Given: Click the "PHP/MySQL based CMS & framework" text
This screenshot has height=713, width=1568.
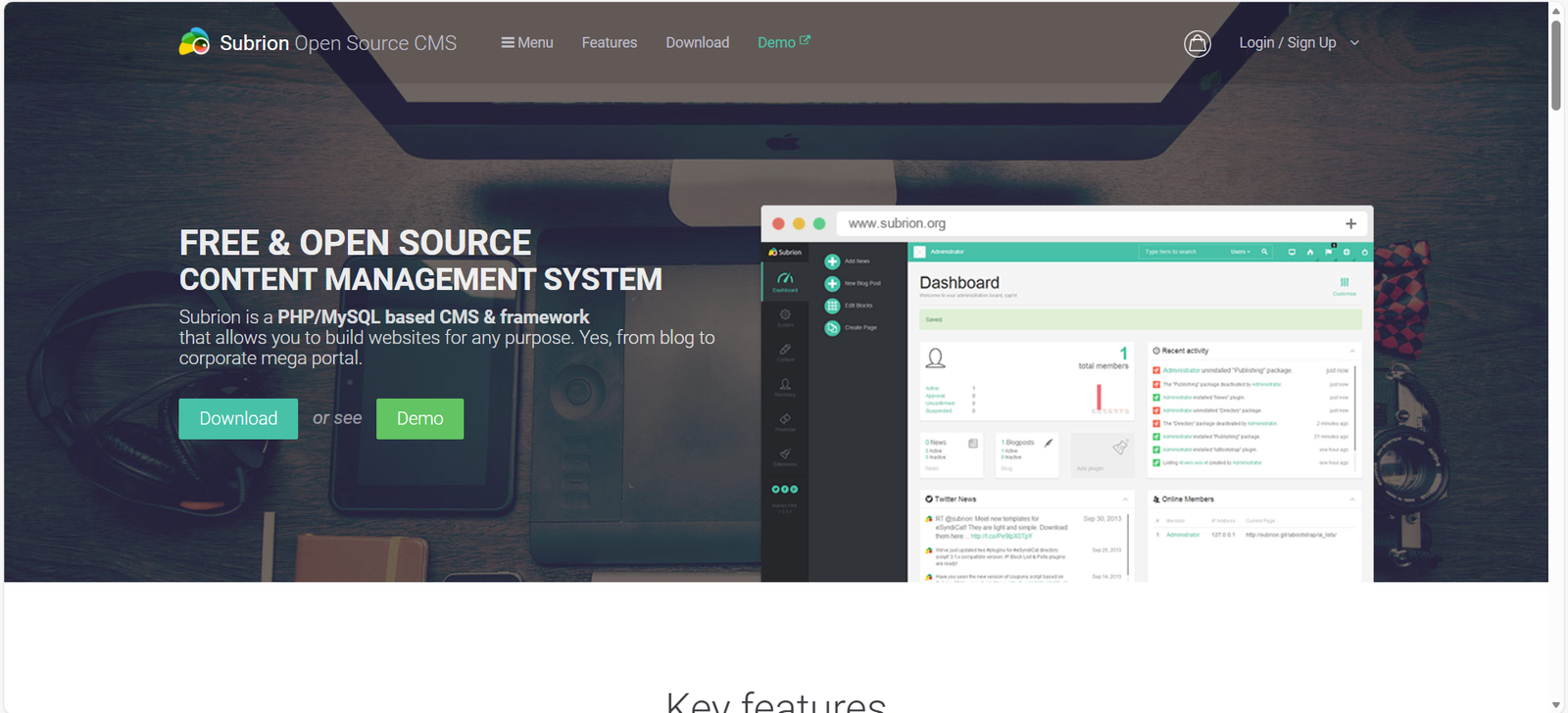Looking at the screenshot, I should (433, 317).
